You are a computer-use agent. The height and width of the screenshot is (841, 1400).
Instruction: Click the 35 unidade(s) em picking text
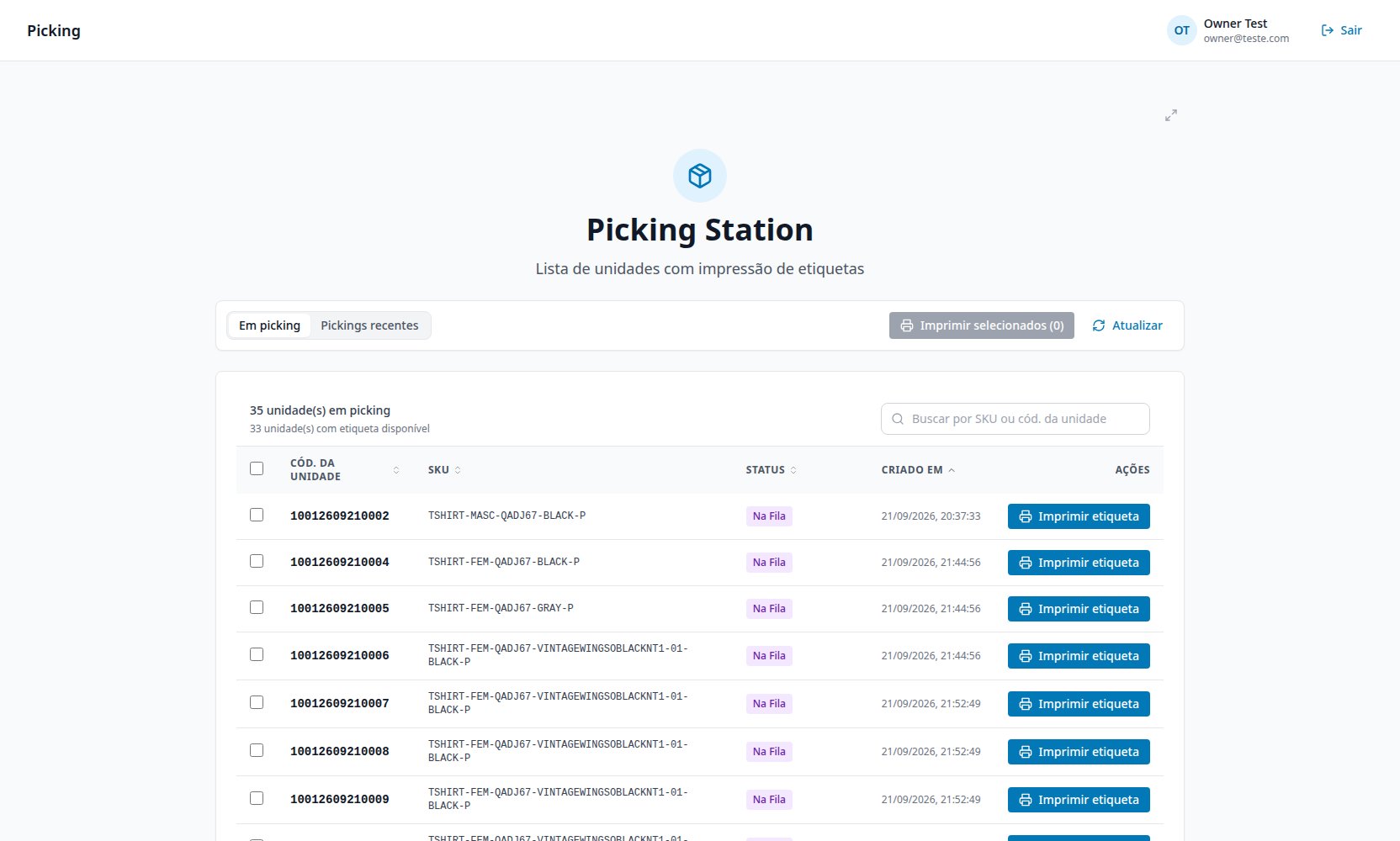pos(320,410)
